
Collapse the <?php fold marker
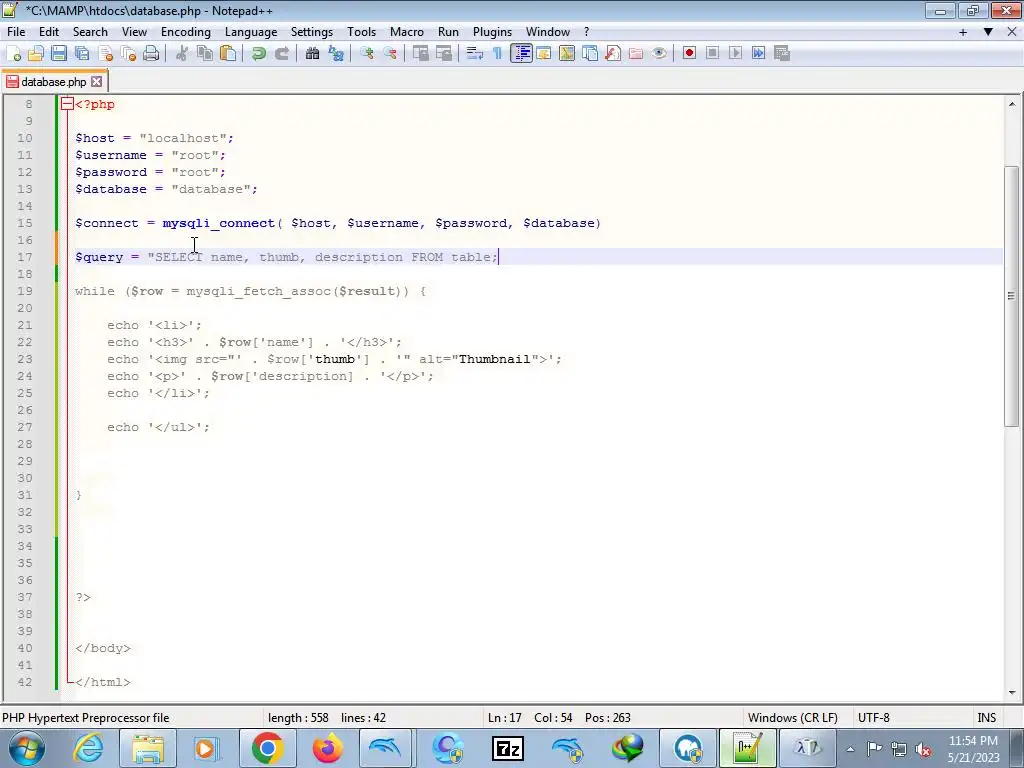[67, 104]
